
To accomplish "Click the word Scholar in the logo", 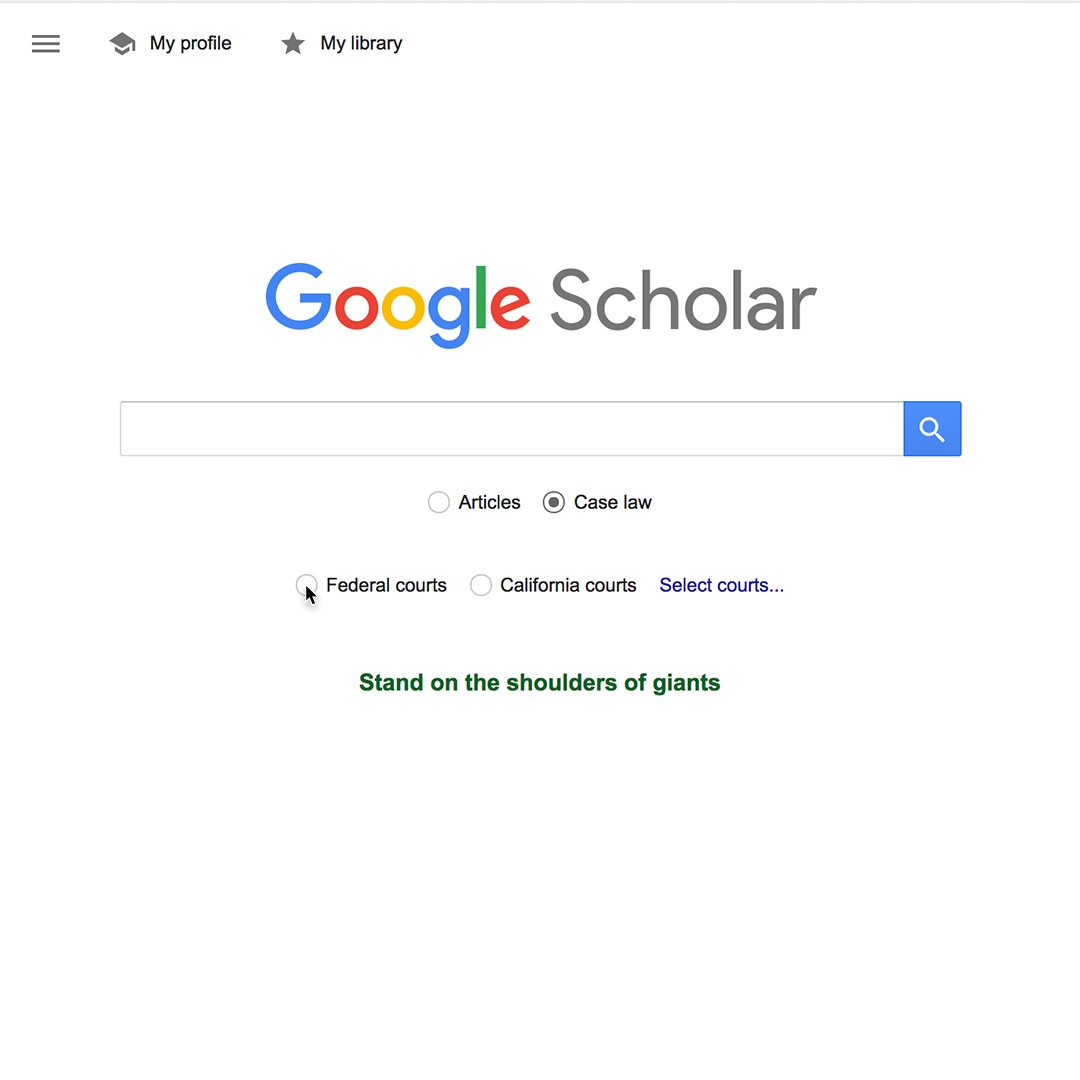I will coord(683,300).
